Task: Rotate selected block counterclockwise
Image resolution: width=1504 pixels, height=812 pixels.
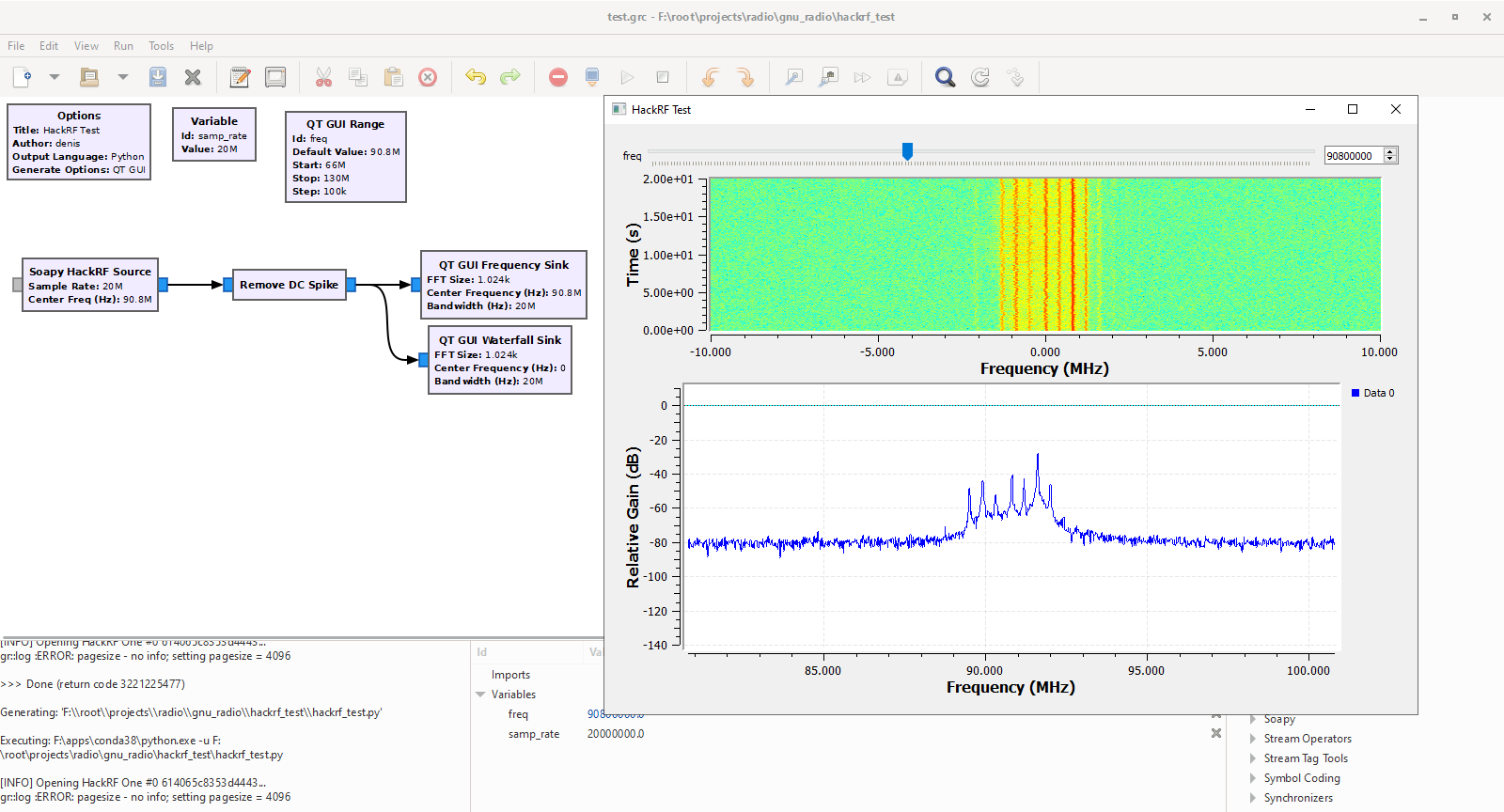Action: (711, 77)
